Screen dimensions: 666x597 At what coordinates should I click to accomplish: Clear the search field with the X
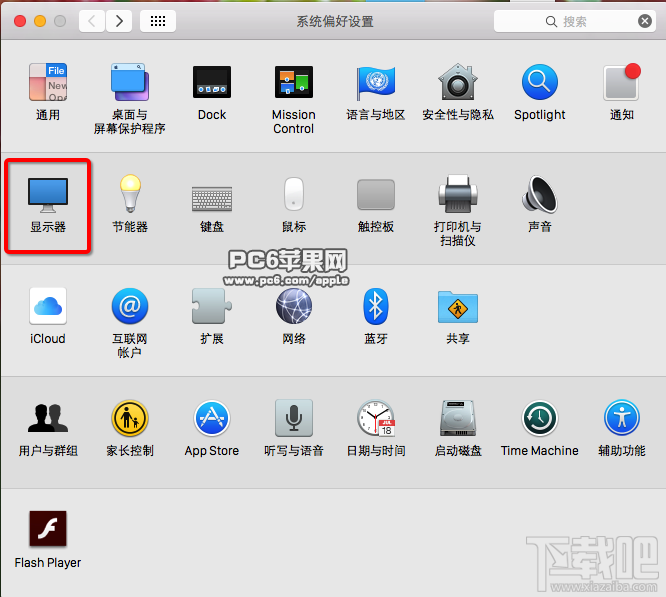[x=645, y=21]
